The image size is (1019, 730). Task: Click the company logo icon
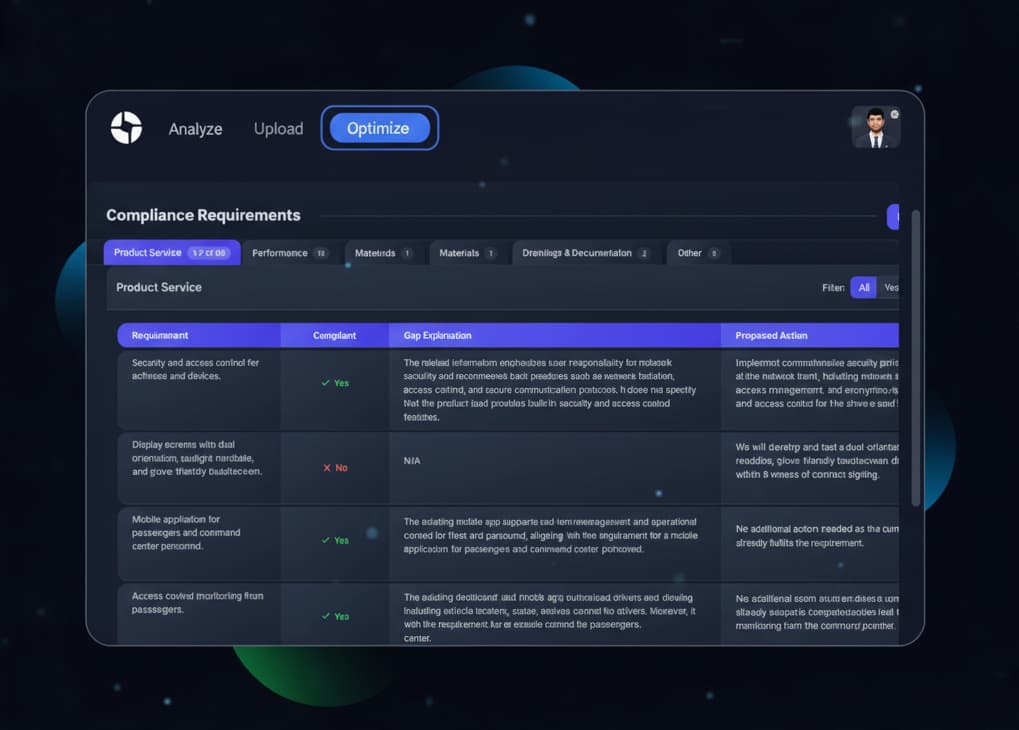pyautogui.click(x=126, y=128)
